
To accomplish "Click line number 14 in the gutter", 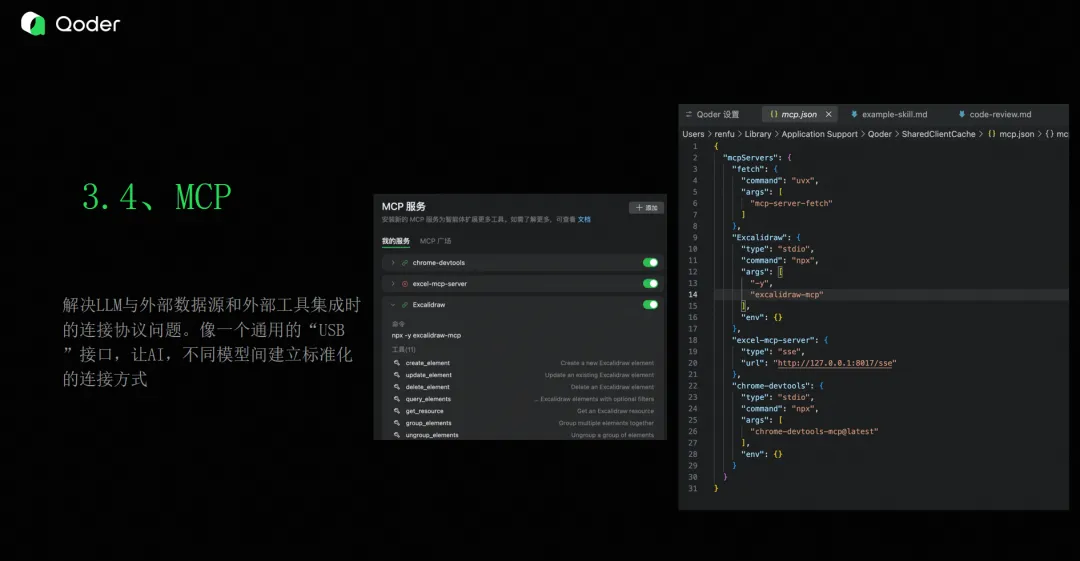I will pyautogui.click(x=692, y=294).
